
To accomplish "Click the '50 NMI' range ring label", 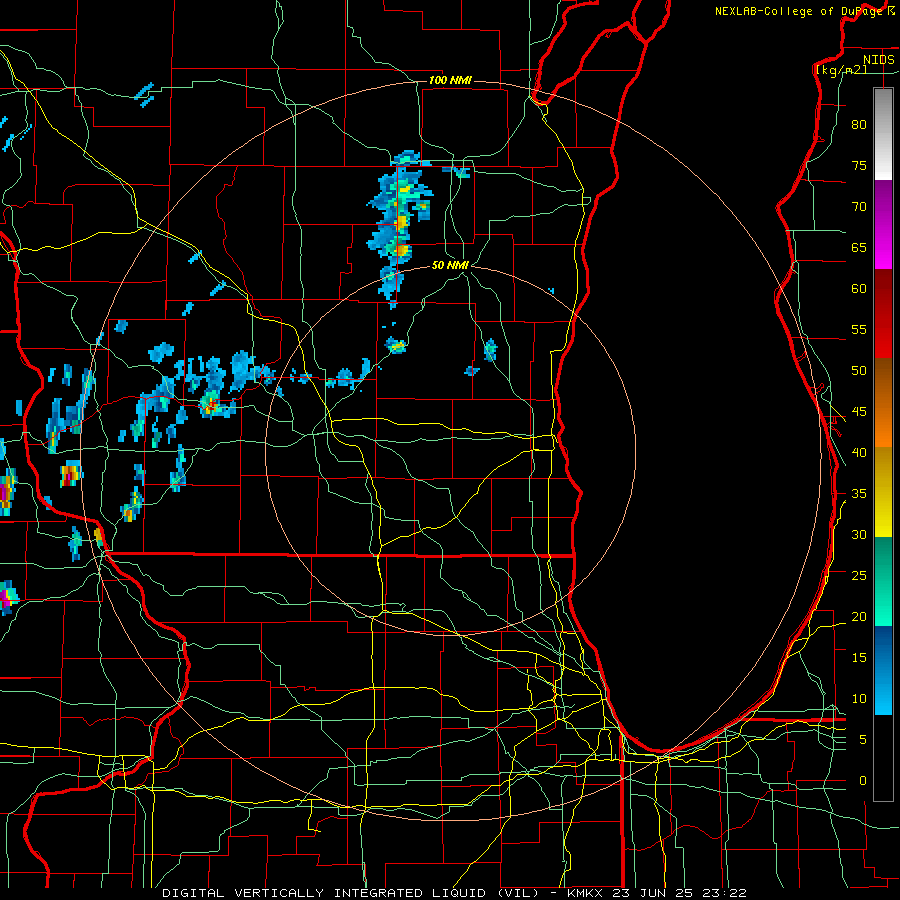I will pos(451,265).
